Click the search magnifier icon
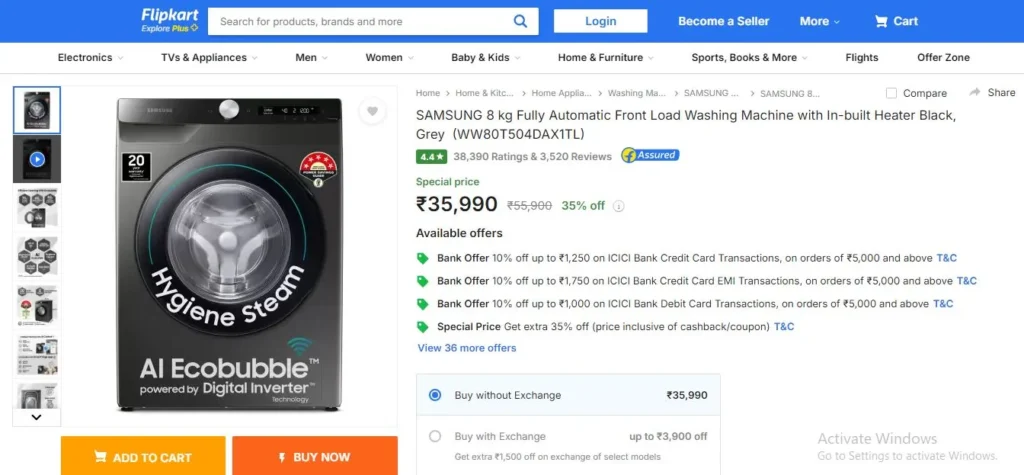1024x475 pixels. click(x=520, y=22)
